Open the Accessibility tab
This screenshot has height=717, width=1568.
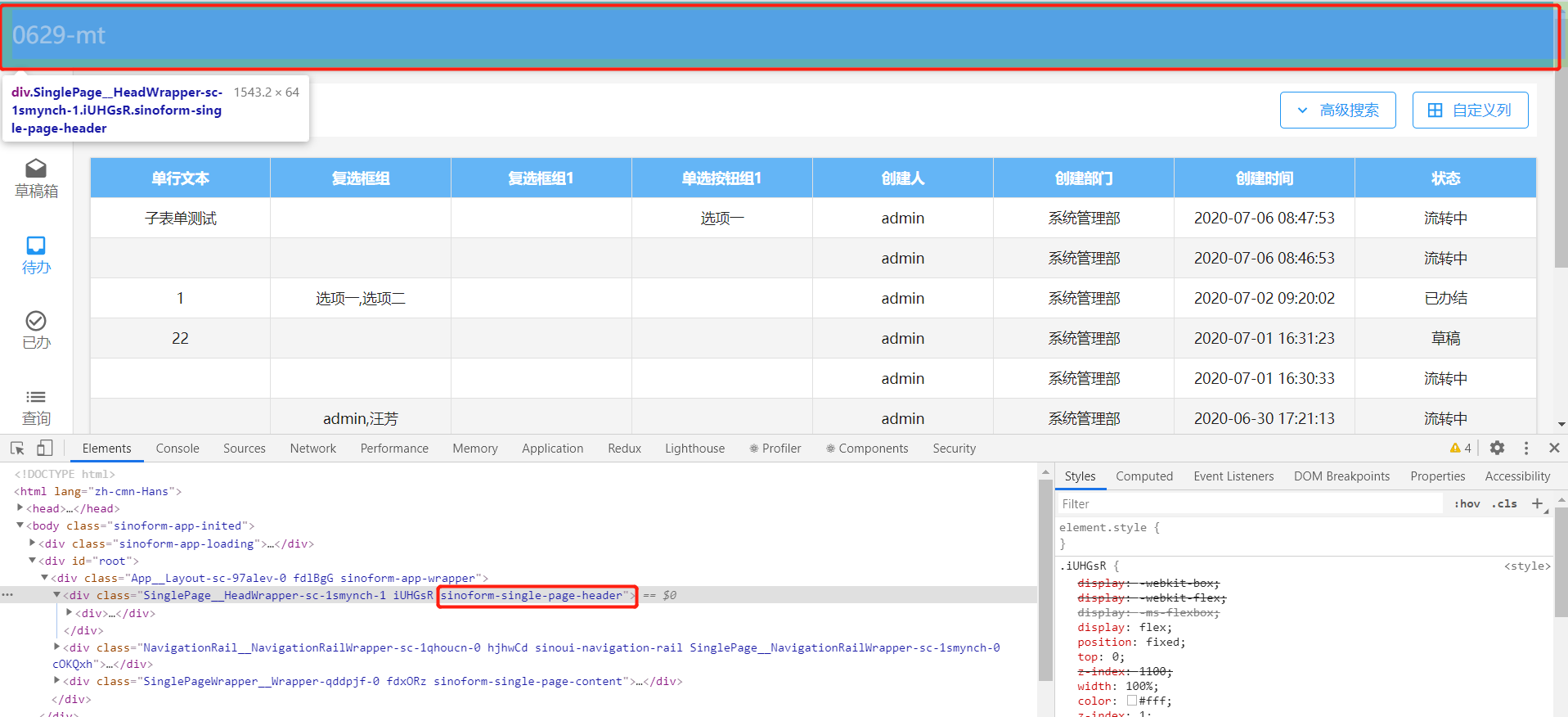[1517, 476]
